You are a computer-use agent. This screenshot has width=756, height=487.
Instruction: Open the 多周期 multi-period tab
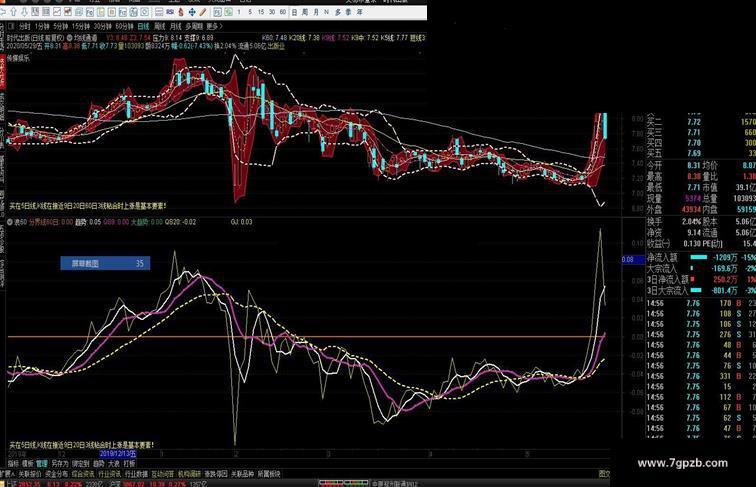click(194, 27)
